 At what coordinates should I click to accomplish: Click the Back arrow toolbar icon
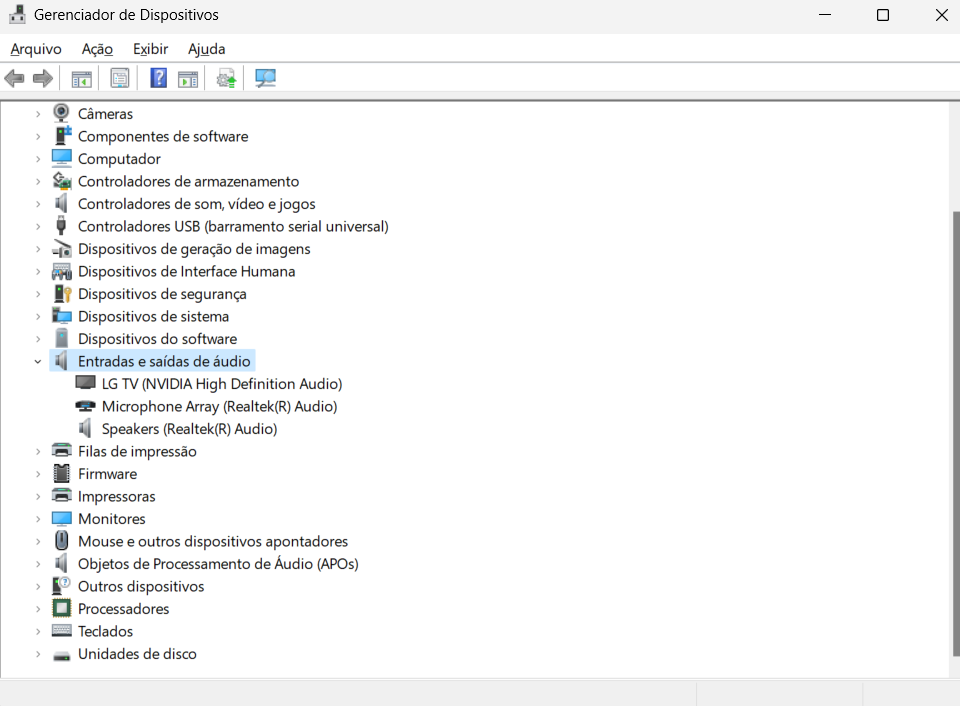(14, 78)
